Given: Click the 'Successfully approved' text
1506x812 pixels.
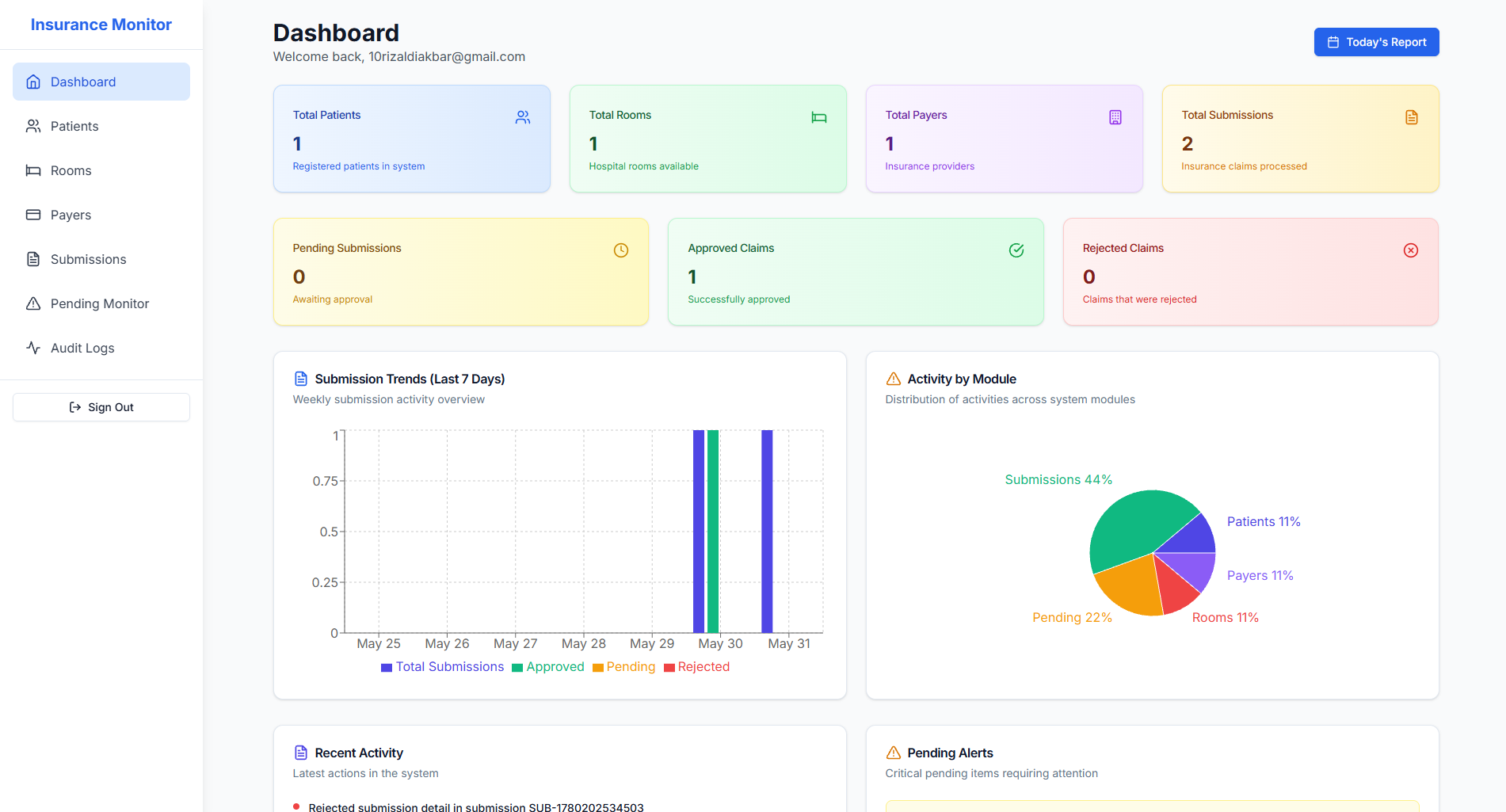Looking at the screenshot, I should (738, 299).
